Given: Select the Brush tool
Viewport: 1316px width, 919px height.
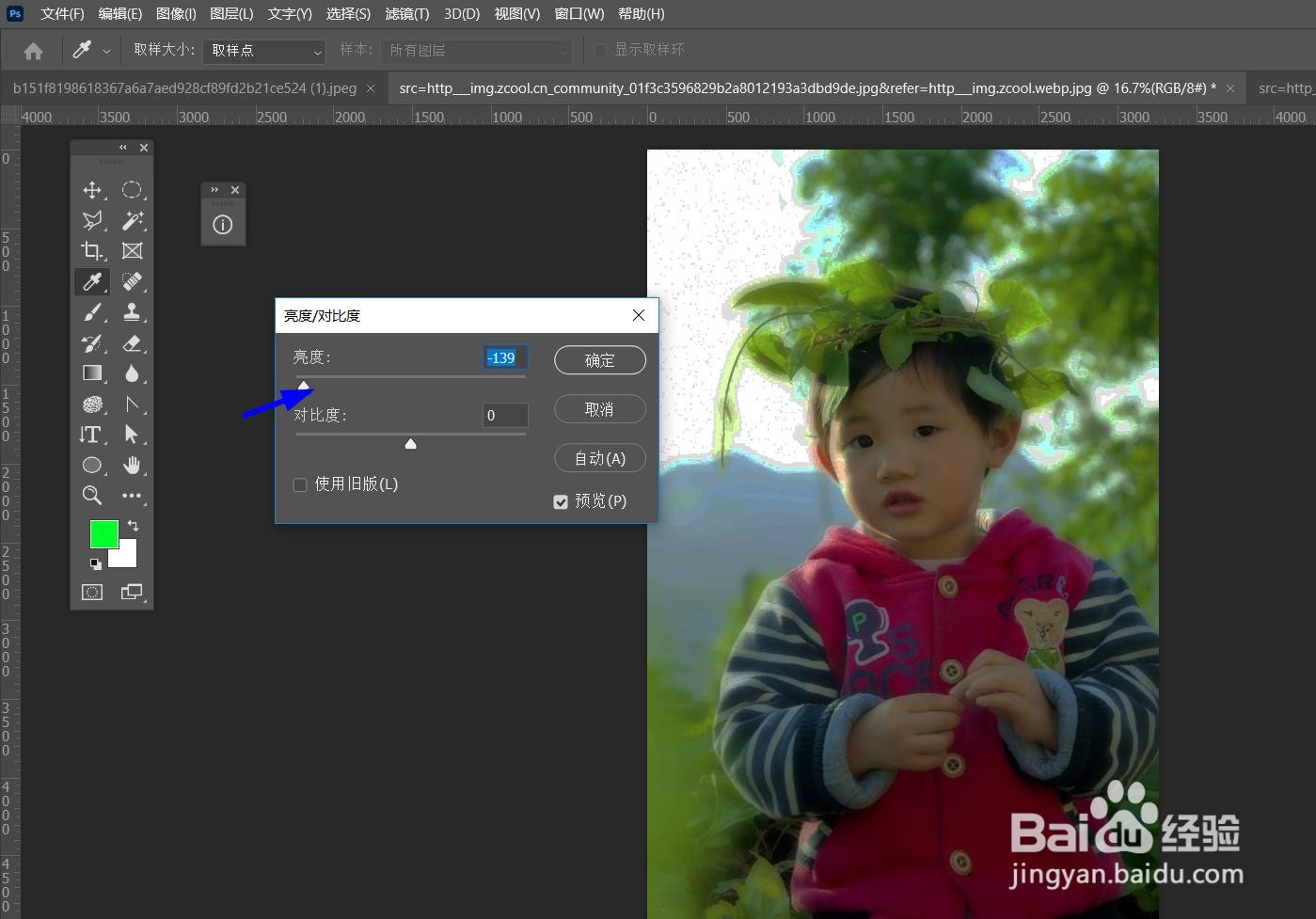Looking at the screenshot, I should point(92,312).
